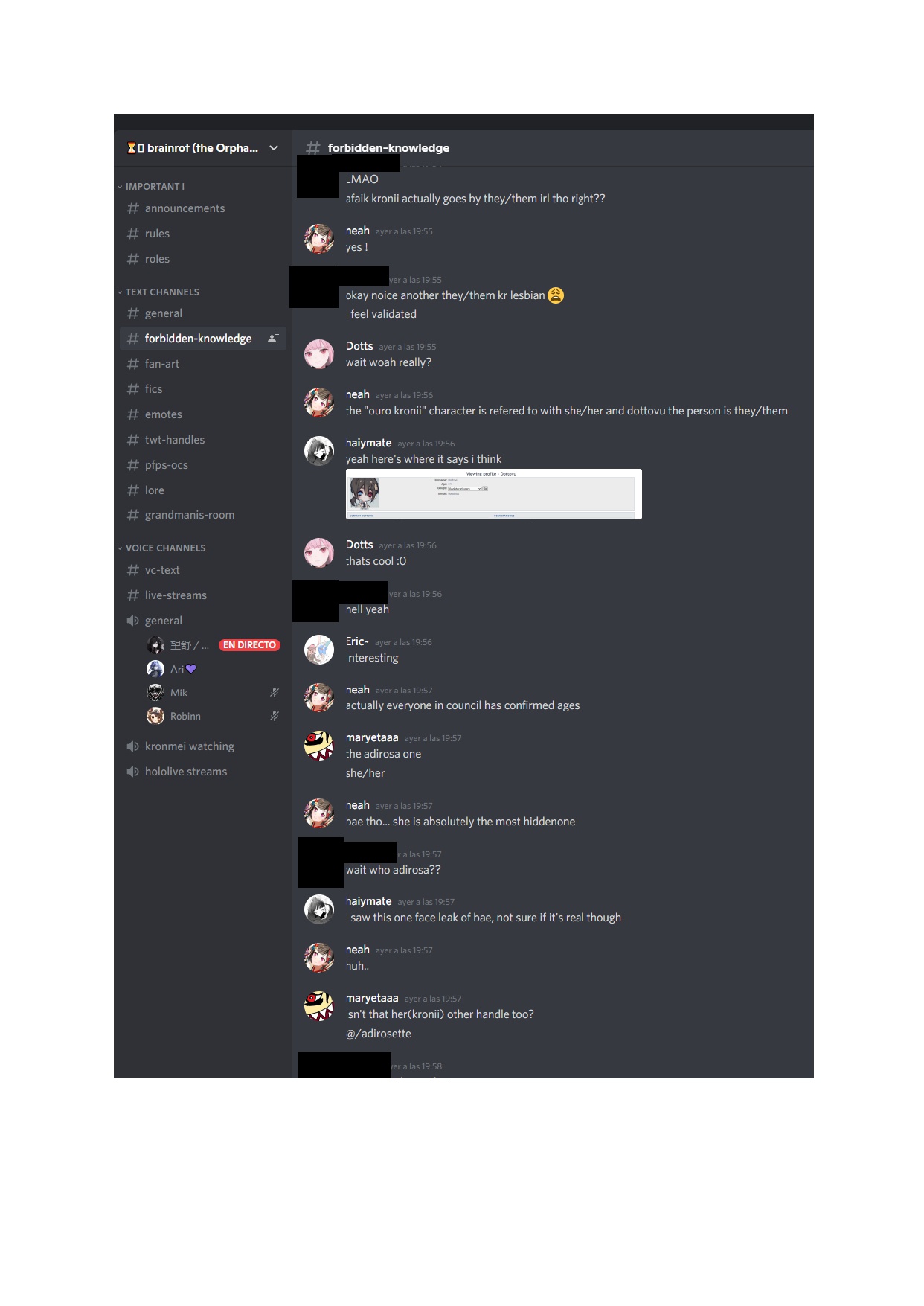This screenshot has width=924, height=1306.
Task: Click Mik's muted microphone icon
Action: point(275,693)
